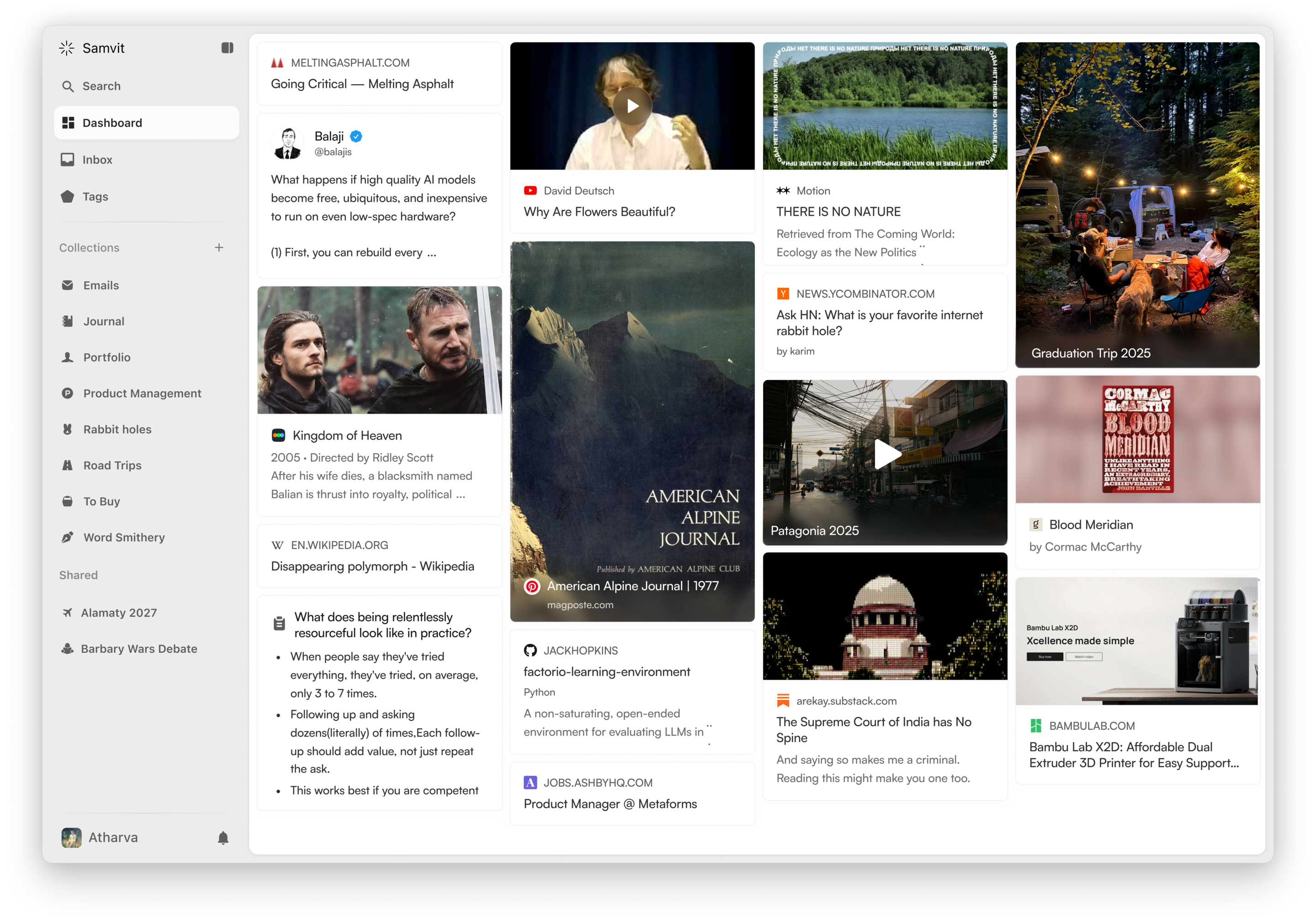Open the To Buy collection
Screen dimensions: 1316x922
[x=147, y=502]
